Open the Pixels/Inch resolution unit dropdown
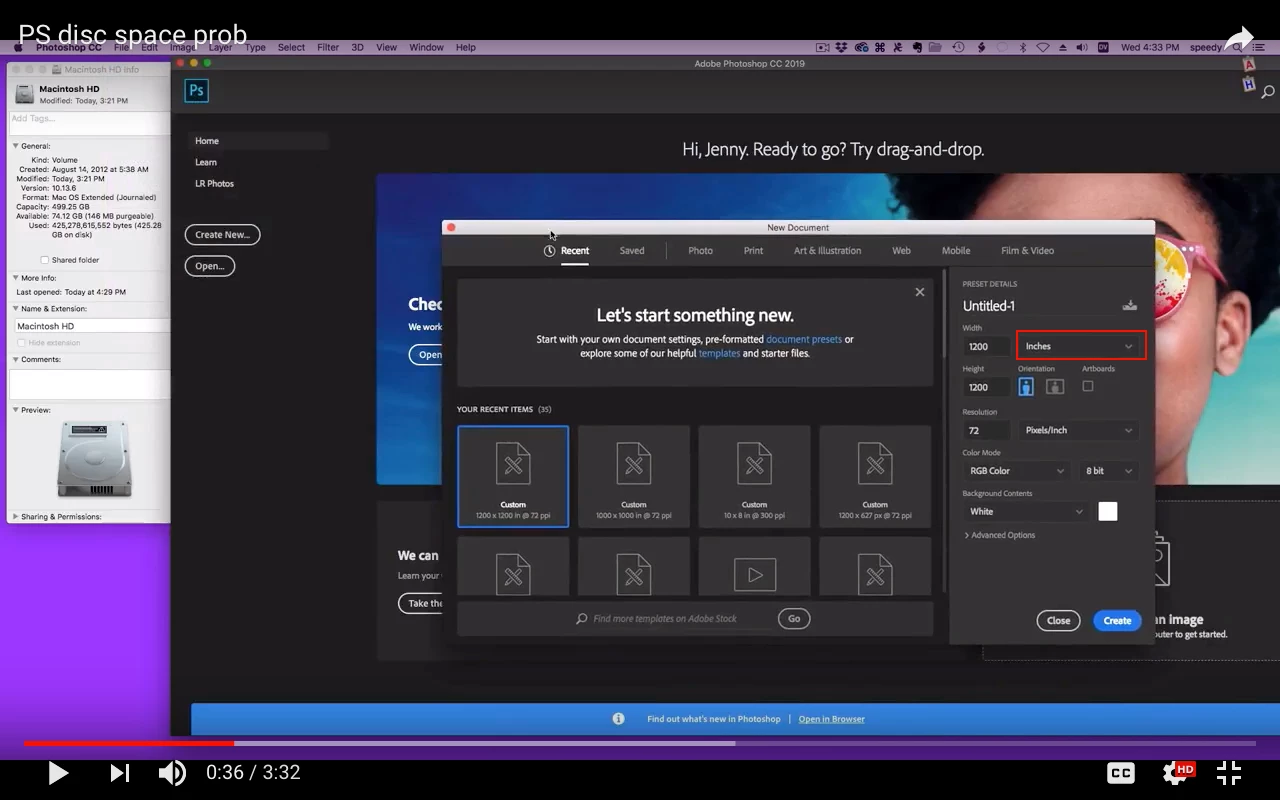The height and width of the screenshot is (800, 1280). coord(1080,430)
